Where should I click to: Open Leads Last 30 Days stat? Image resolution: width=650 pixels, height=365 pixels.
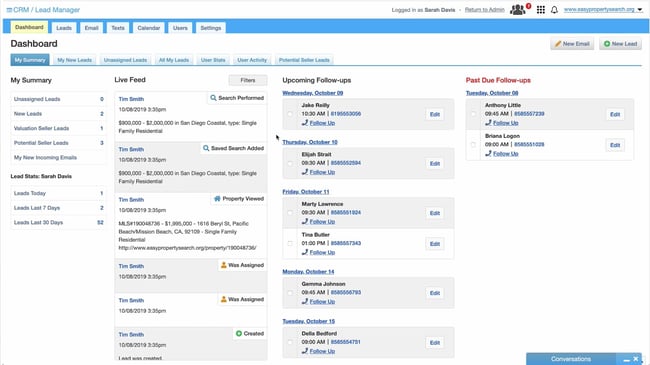(x=58, y=222)
